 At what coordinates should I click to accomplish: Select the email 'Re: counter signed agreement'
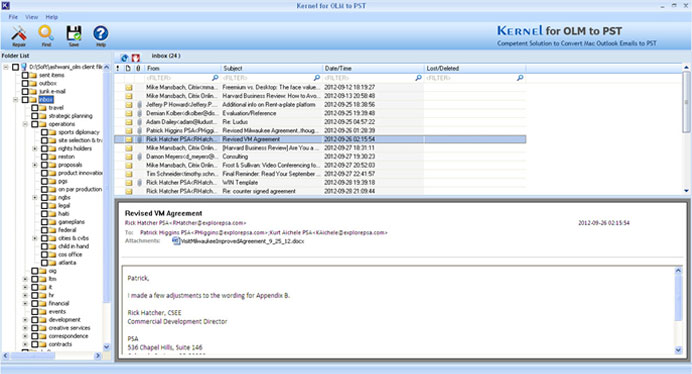pos(320,191)
